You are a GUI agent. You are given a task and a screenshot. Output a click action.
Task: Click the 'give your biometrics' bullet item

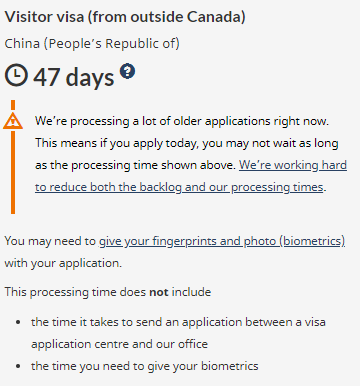(x=145, y=366)
